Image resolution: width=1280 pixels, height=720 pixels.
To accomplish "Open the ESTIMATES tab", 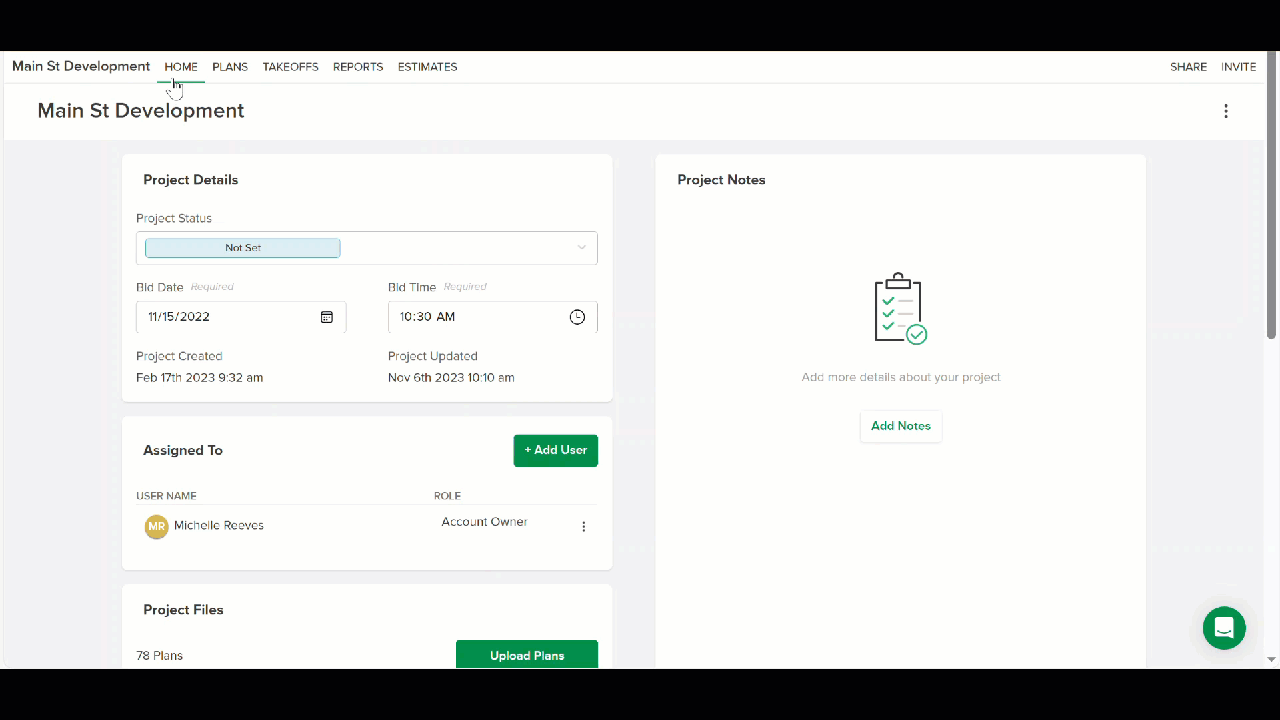I will pos(427,67).
